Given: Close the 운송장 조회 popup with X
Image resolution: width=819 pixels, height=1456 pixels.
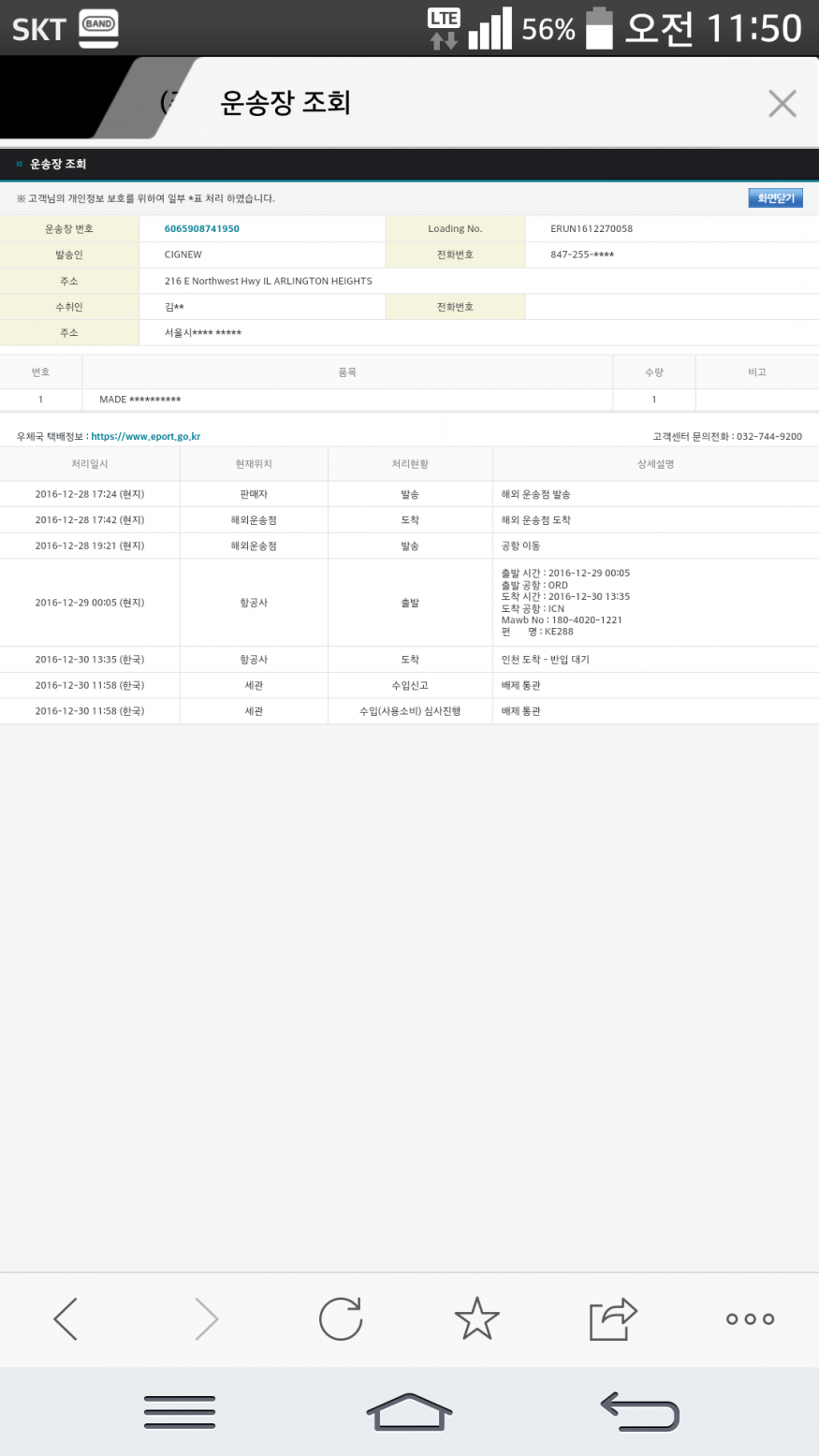Looking at the screenshot, I should 782,103.
